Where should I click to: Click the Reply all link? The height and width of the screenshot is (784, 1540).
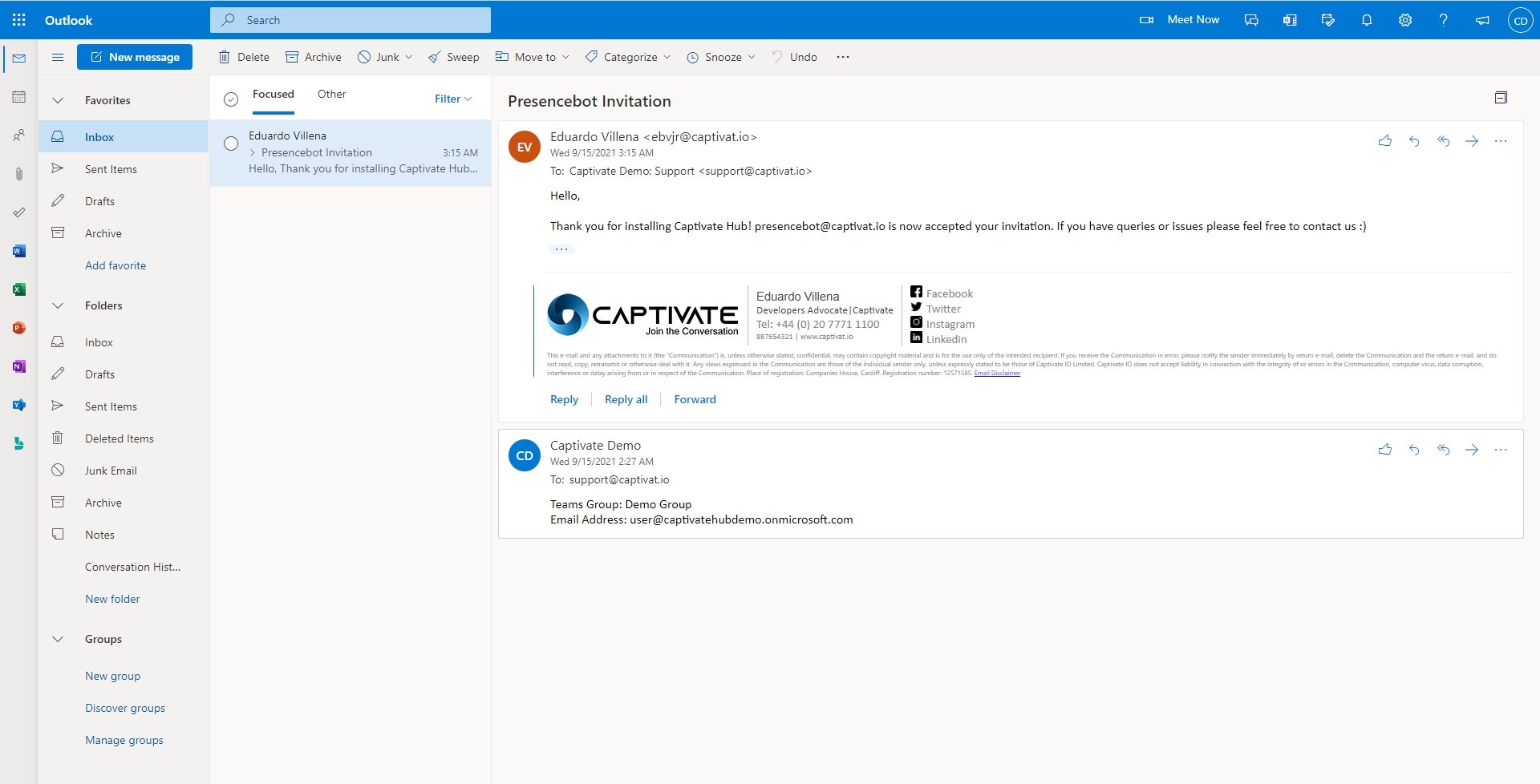click(x=626, y=399)
